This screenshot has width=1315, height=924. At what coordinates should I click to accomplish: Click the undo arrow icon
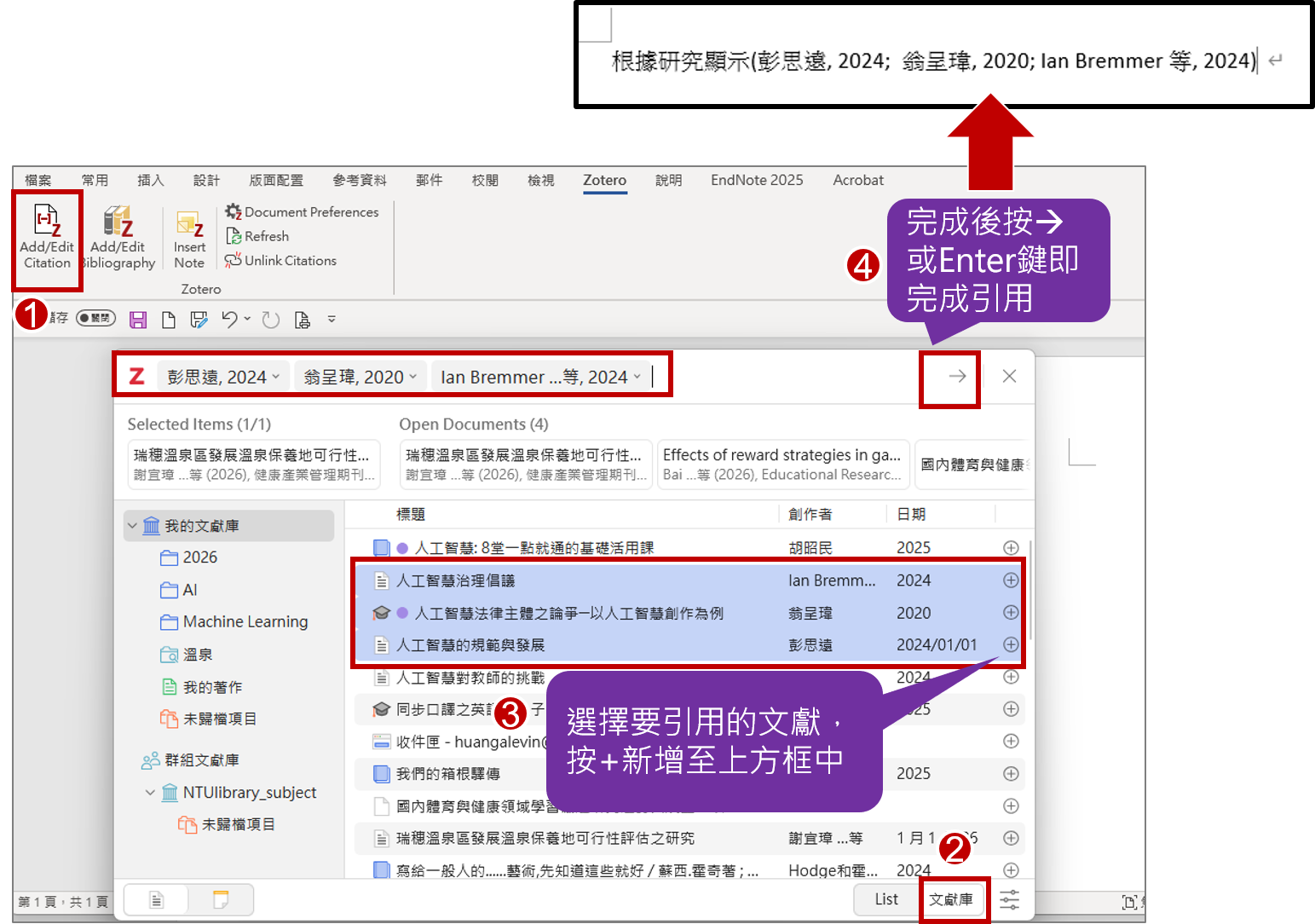(229, 320)
